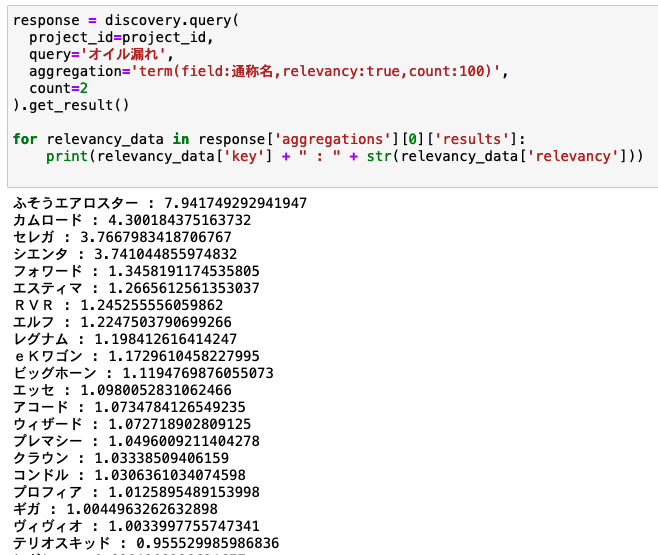
Task: Click output row 'レグナム : 1.198412616414247'
Action: coord(125,339)
